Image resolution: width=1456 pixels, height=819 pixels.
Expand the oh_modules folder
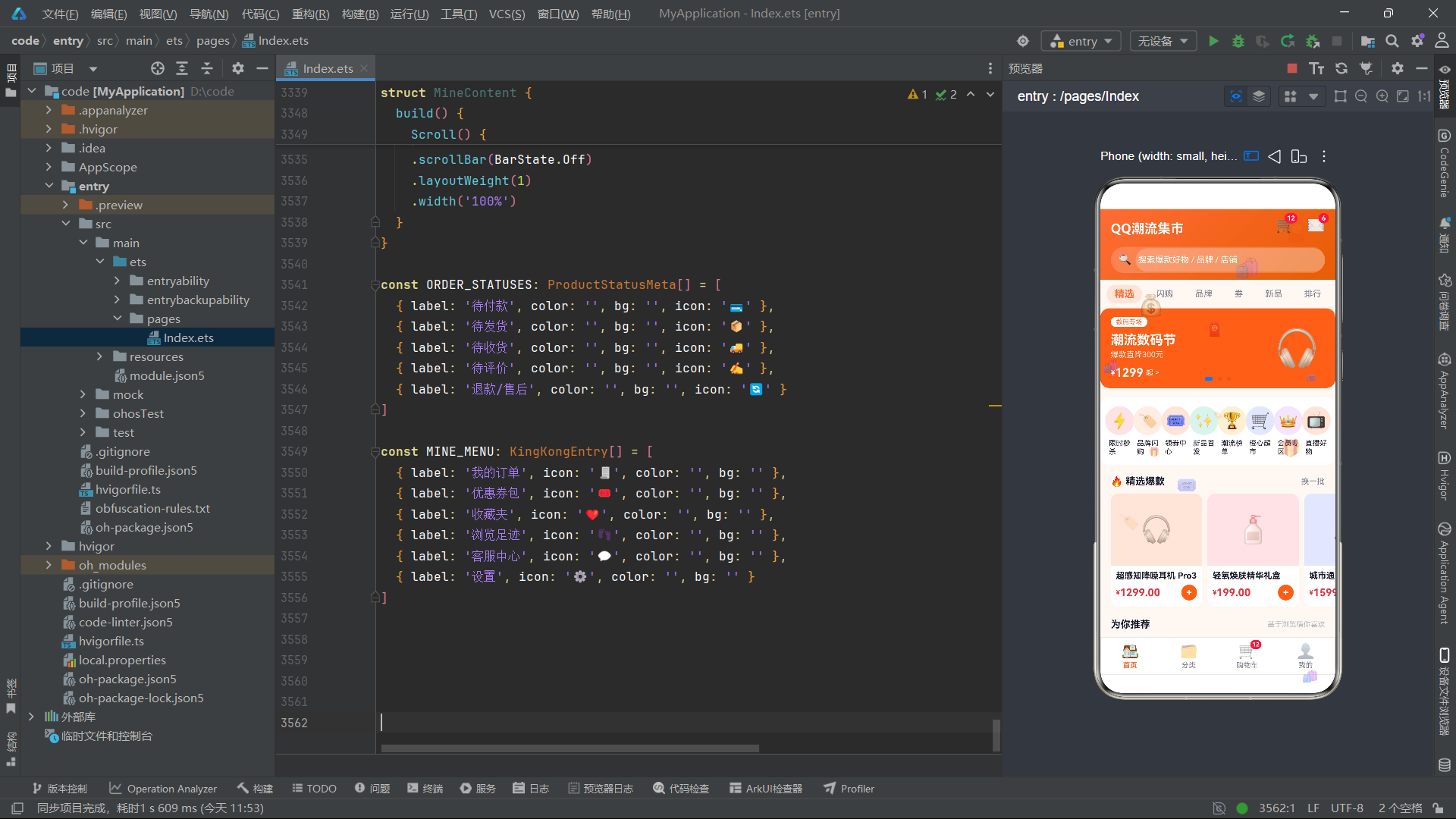coord(49,565)
